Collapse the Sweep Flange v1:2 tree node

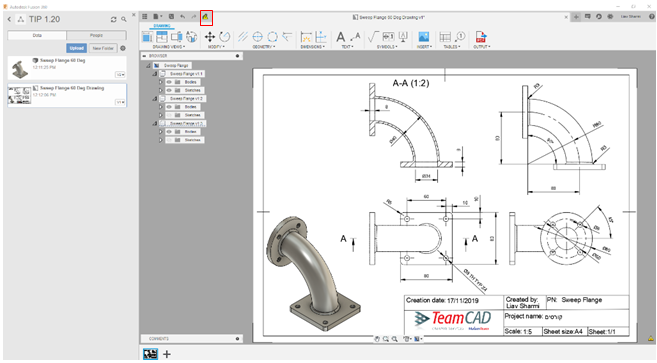154,99
